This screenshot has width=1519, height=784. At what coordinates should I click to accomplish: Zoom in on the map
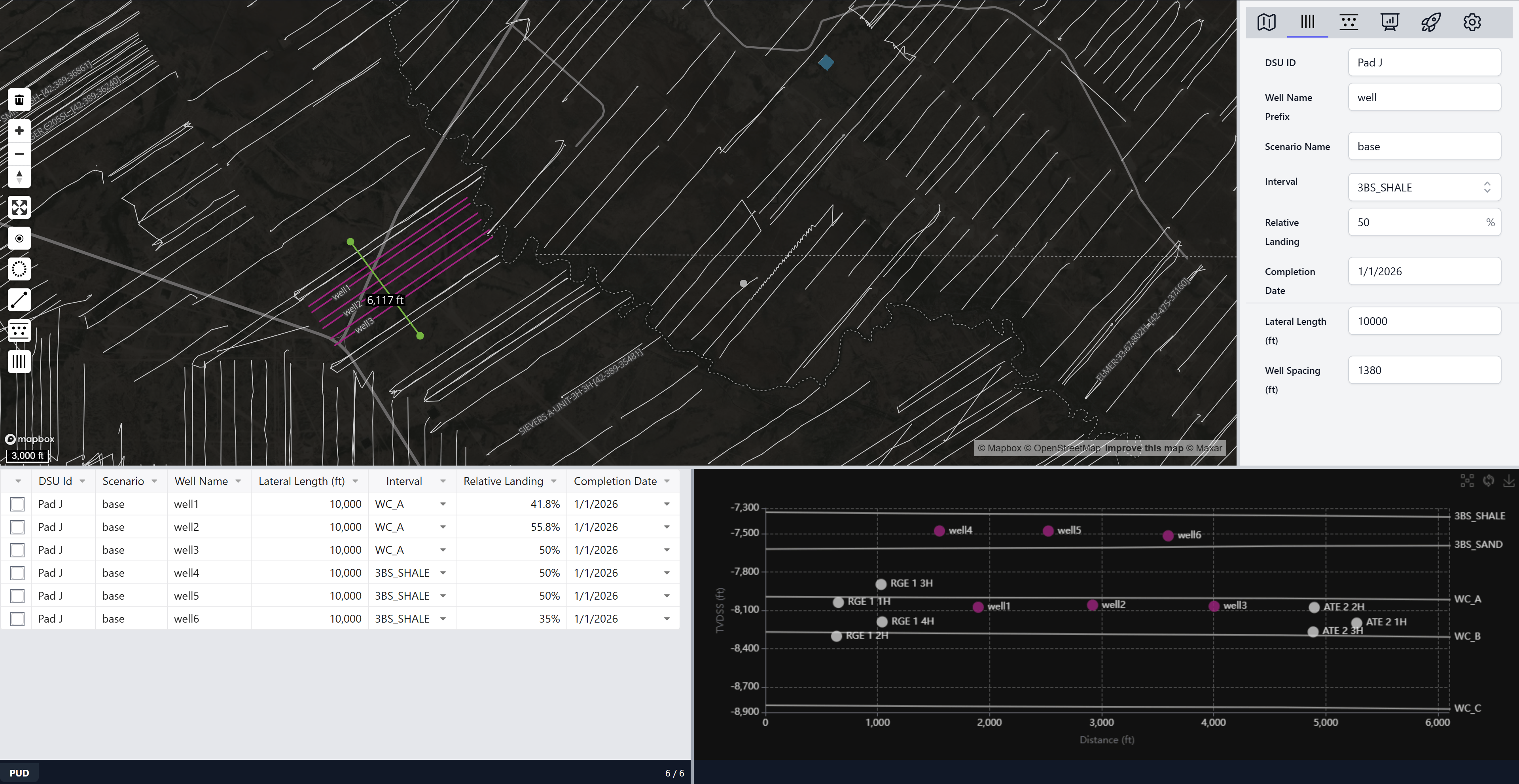pyautogui.click(x=19, y=131)
